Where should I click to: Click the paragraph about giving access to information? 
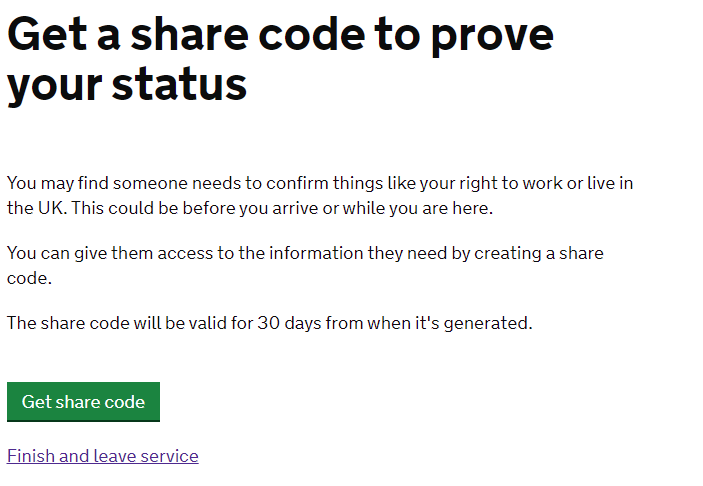pos(305,265)
